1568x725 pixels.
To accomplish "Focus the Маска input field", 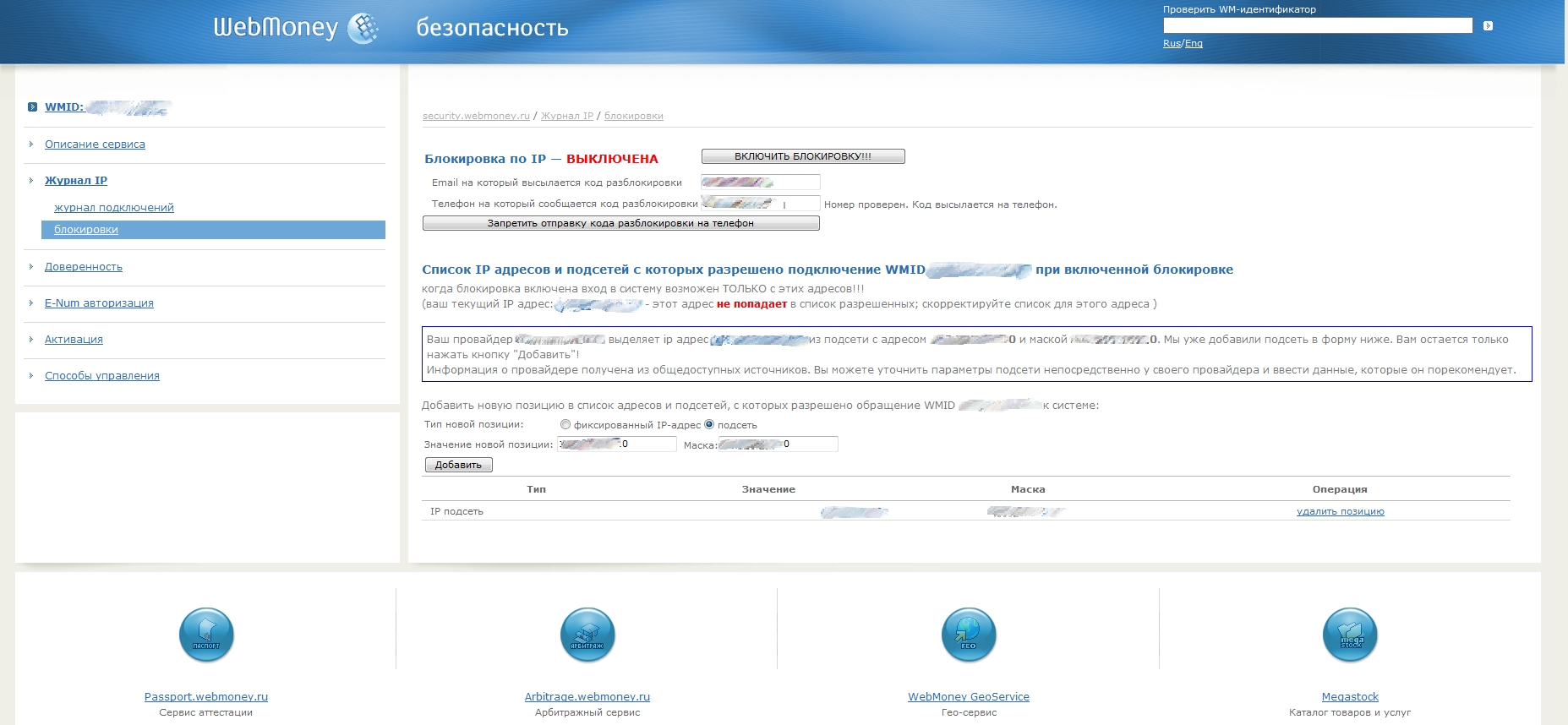I will [x=779, y=444].
